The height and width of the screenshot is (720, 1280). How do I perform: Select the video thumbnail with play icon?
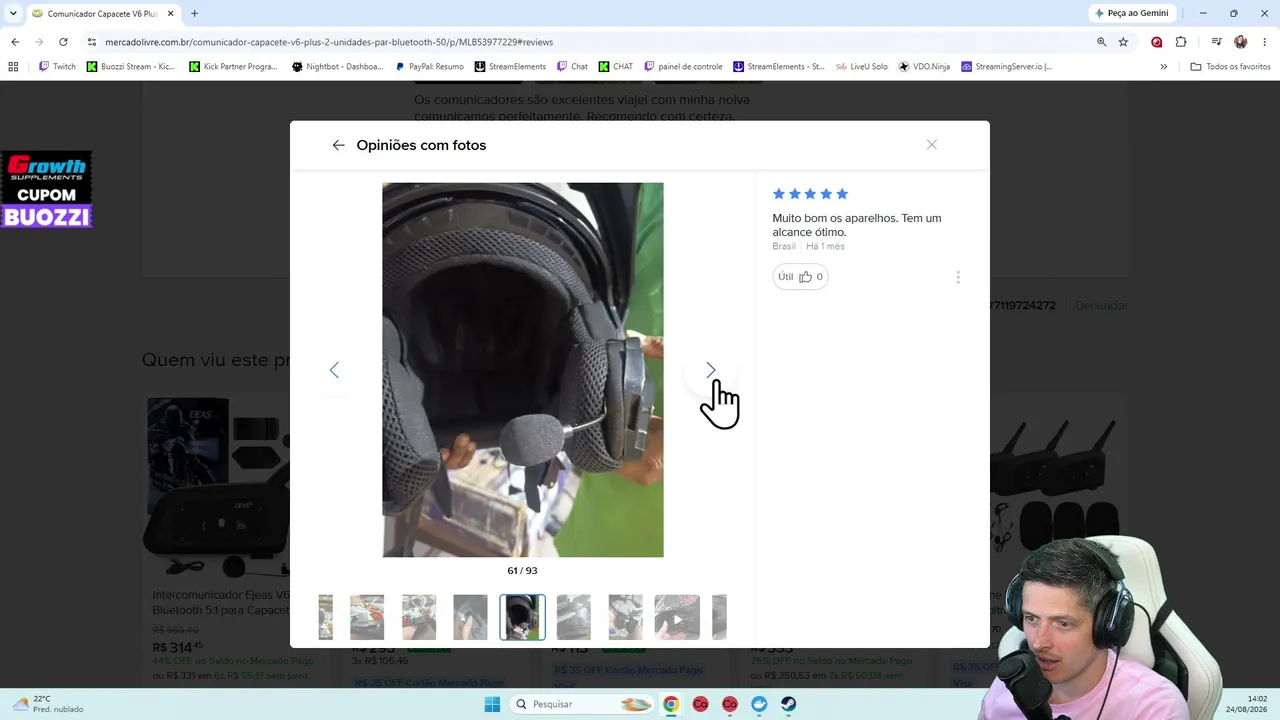(x=677, y=617)
